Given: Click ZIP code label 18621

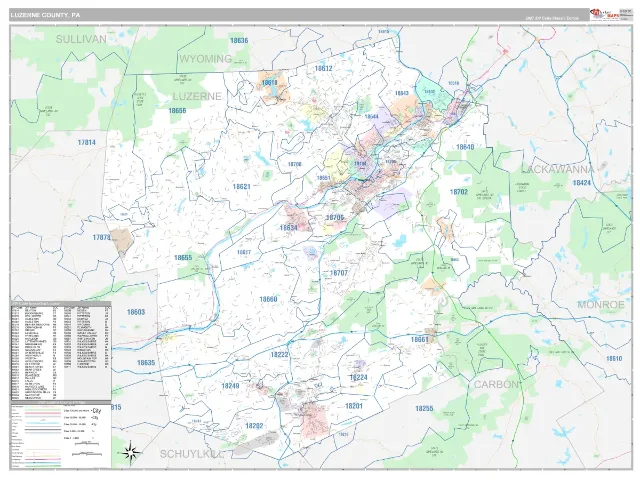Looking at the screenshot, I should [241, 187].
